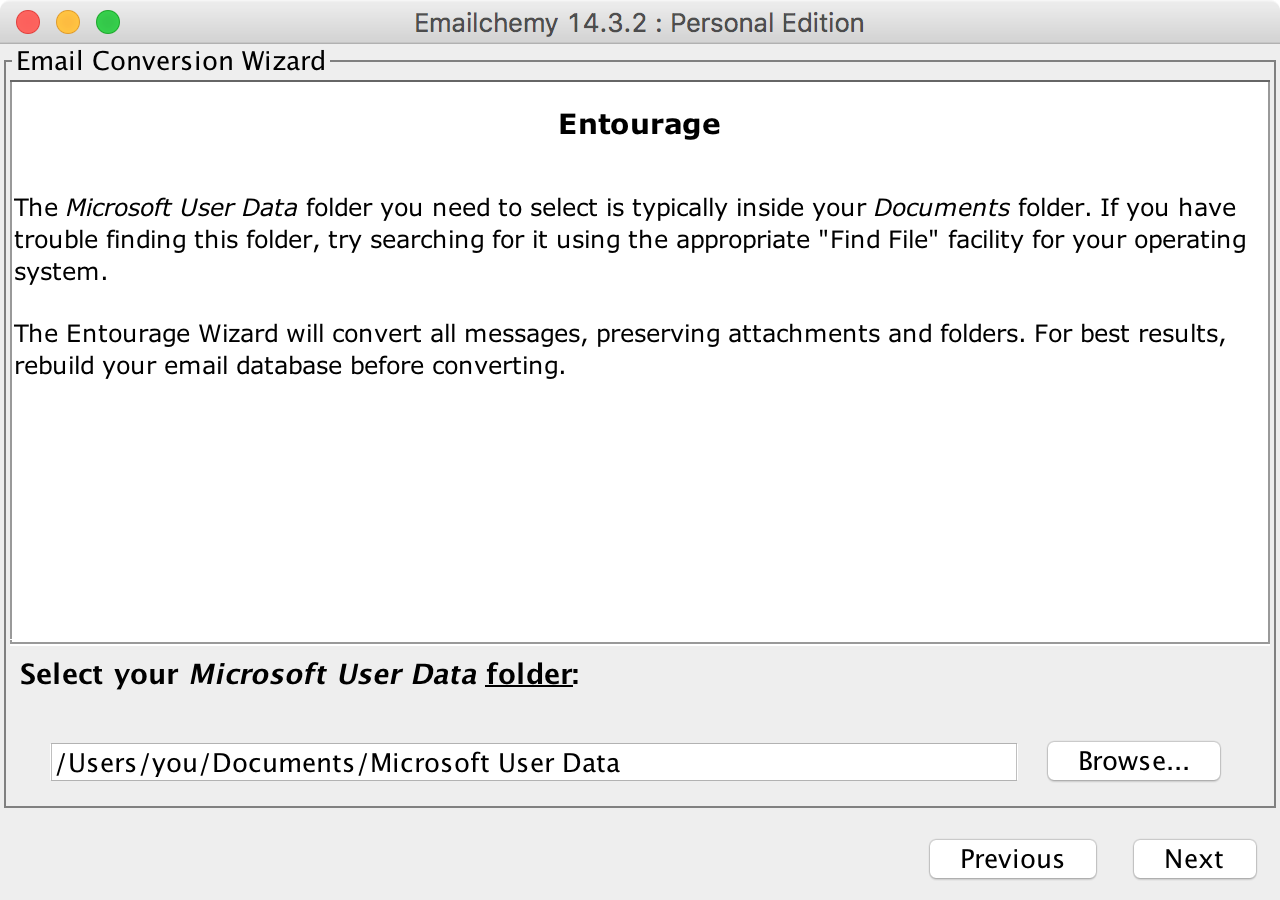Click italic "Microsoft User Data" in bold label

(x=333, y=674)
